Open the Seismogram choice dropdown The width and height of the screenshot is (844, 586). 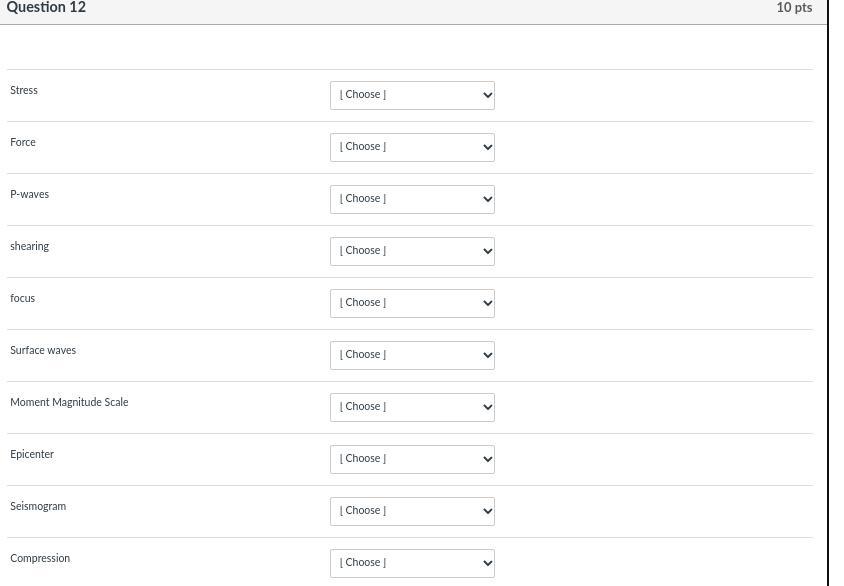point(412,511)
